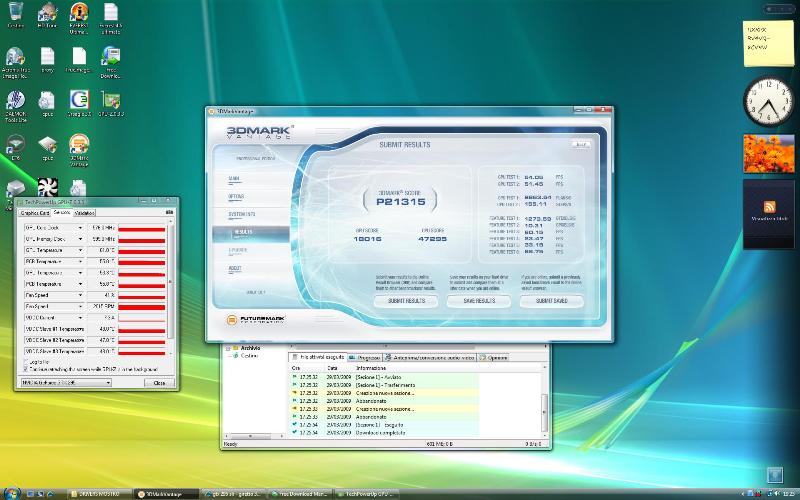Image resolution: width=800 pixels, height=500 pixels.
Task: Click the GPU-Z camera screenshot icon
Action: [169, 212]
